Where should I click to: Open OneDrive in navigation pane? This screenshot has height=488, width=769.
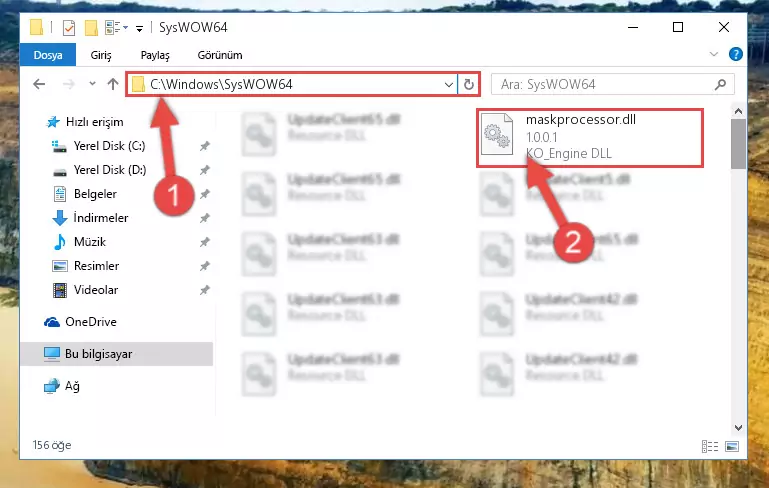(x=91, y=322)
